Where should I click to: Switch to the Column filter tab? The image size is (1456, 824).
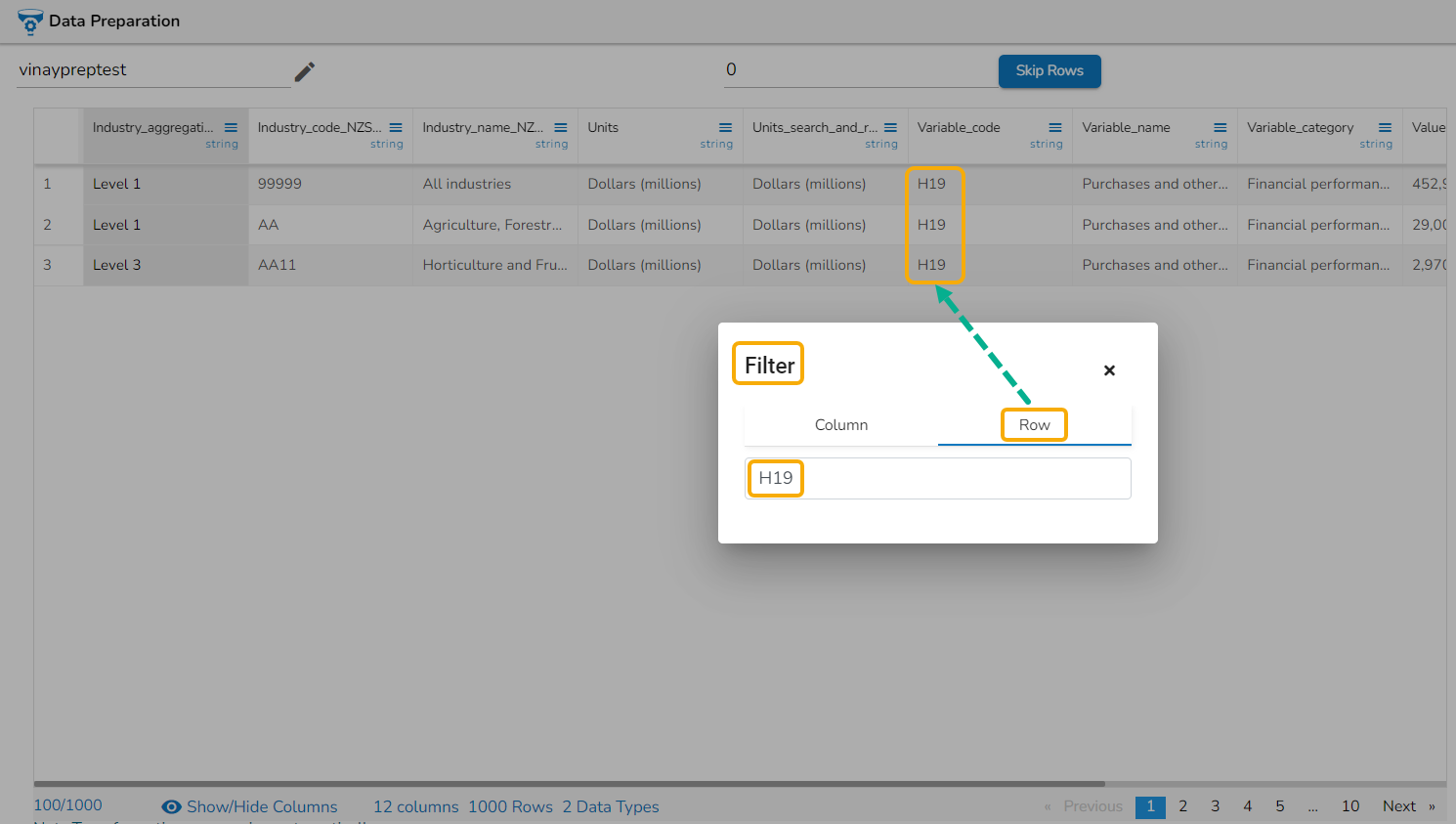[841, 425]
